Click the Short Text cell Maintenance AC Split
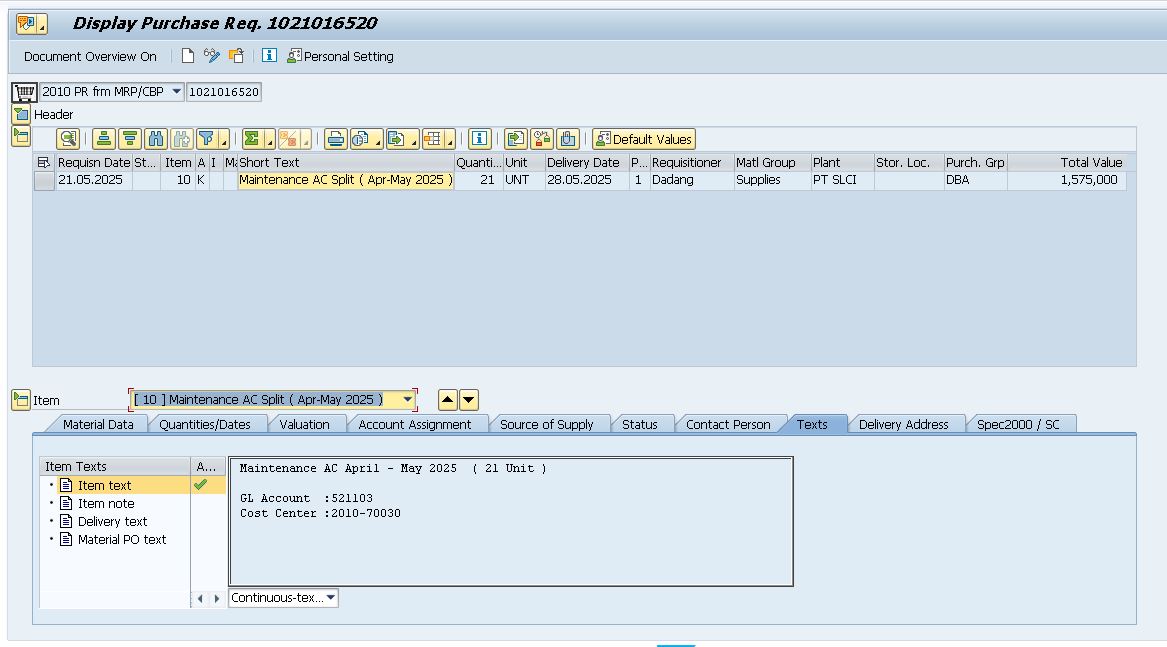The image size is (1167, 647). (x=345, y=180)
